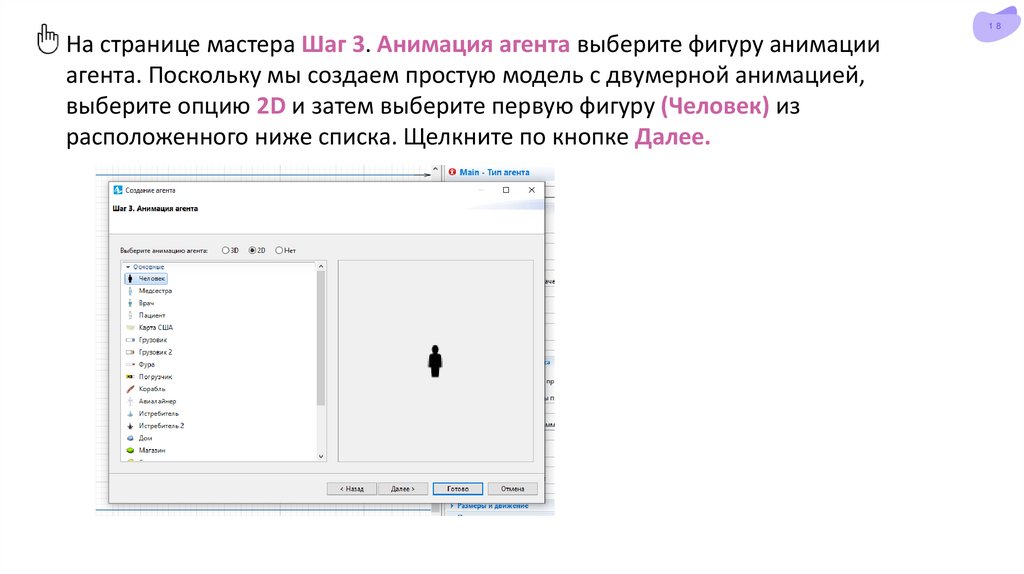The height and width of the screenshot is (574, 1024).
Task: Click the up arrow of the background editor scrollbar
Action: (435, 170)
